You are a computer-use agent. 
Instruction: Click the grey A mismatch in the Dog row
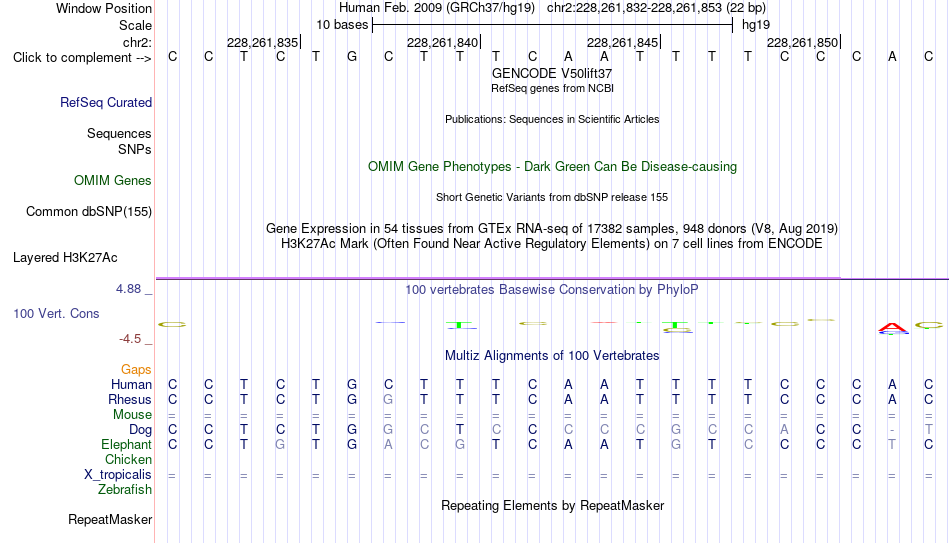(x=784, y=430)
